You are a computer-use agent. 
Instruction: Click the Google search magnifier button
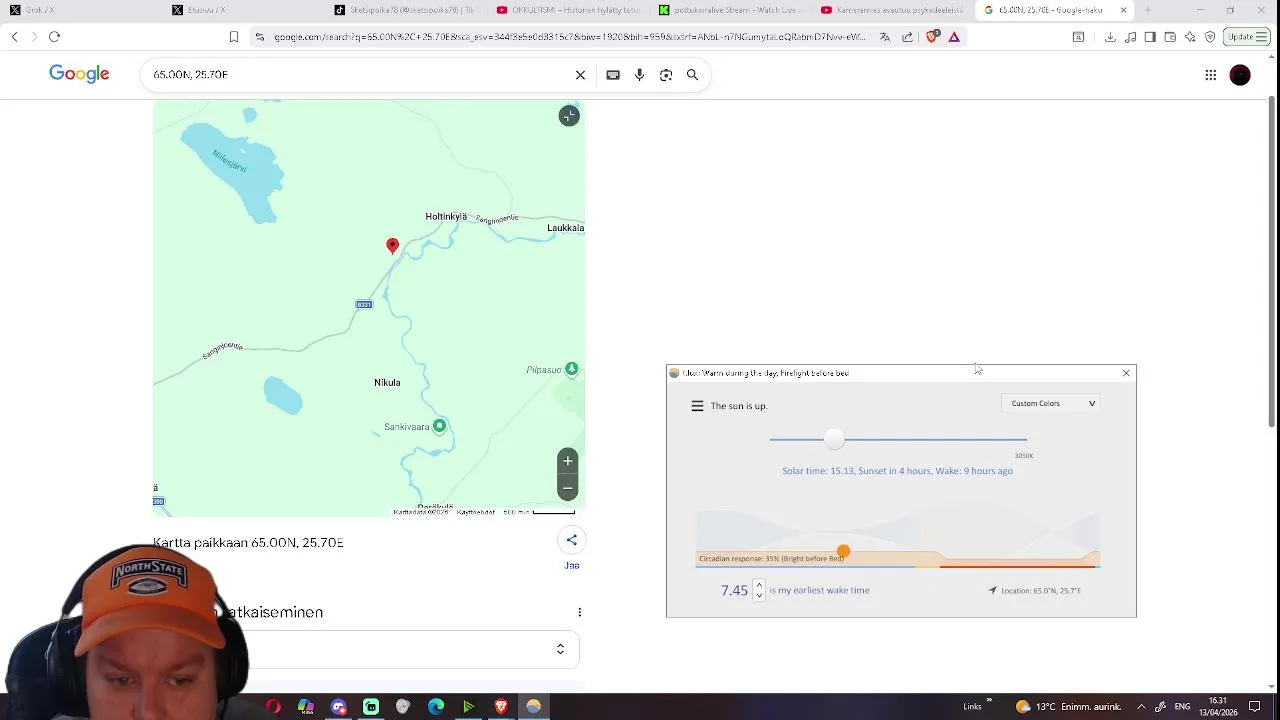tap(692, 75)
